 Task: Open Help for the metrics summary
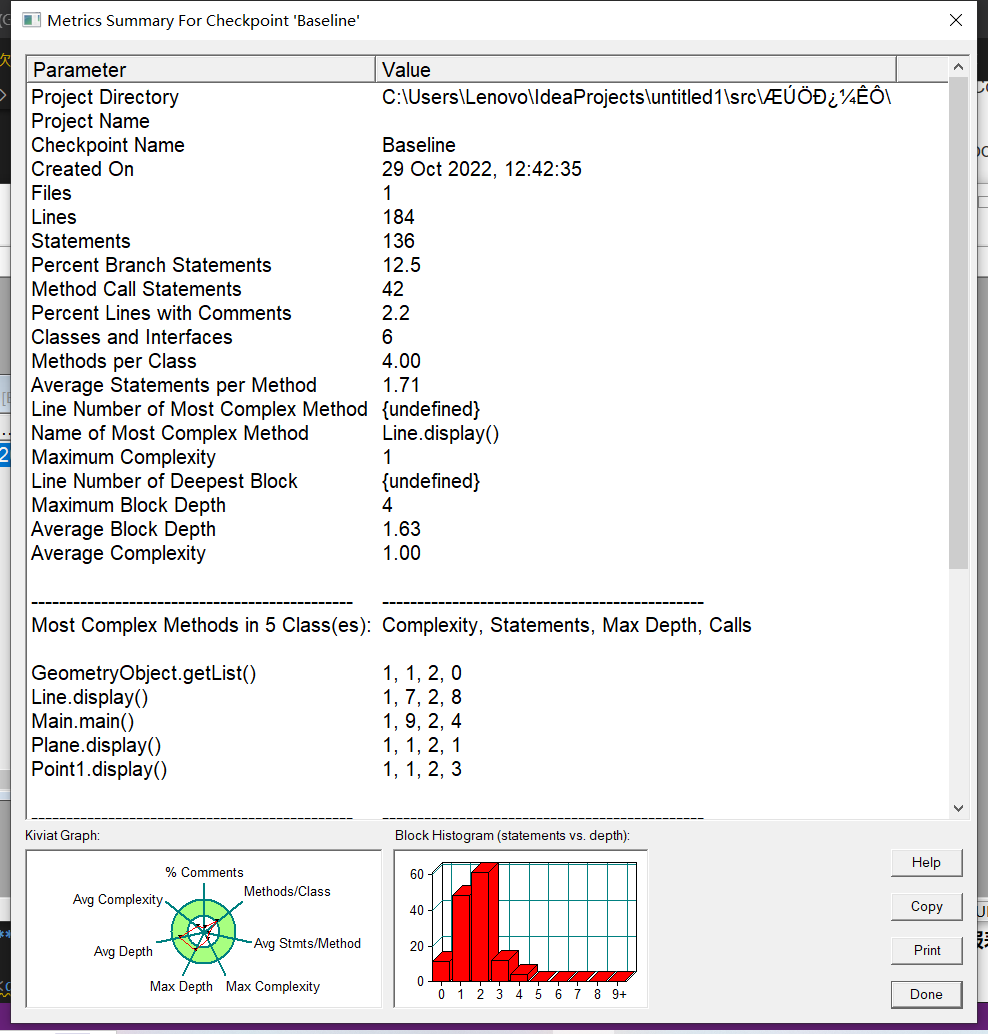point(926,862)
